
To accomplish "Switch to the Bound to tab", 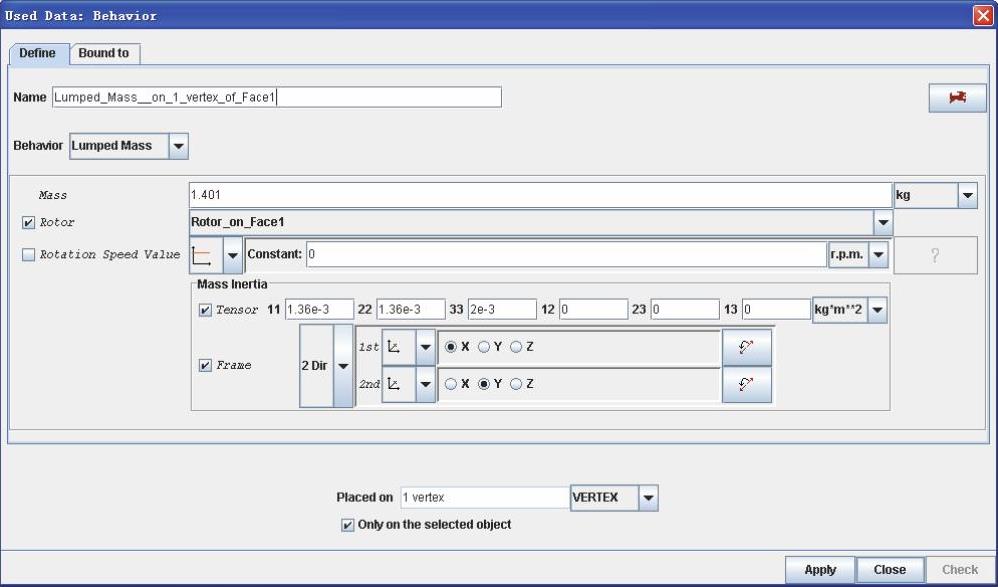I will coord(104,53).
